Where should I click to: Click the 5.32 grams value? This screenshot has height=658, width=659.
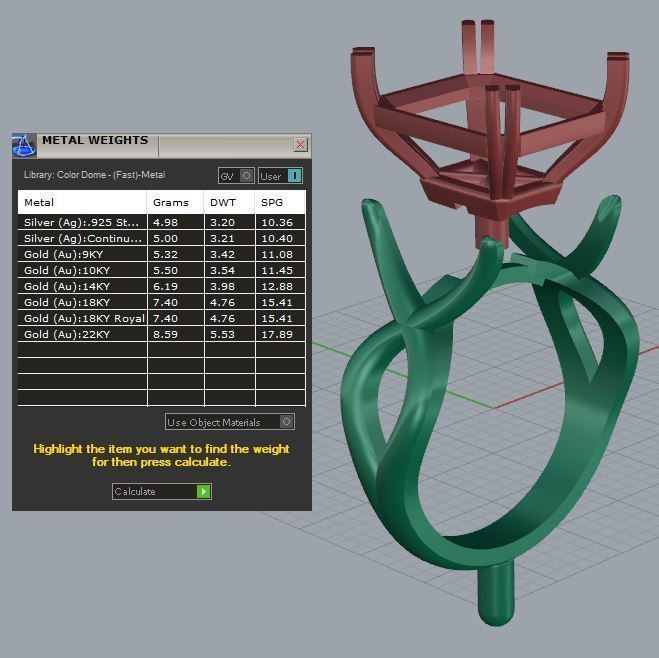click(166, 254)
